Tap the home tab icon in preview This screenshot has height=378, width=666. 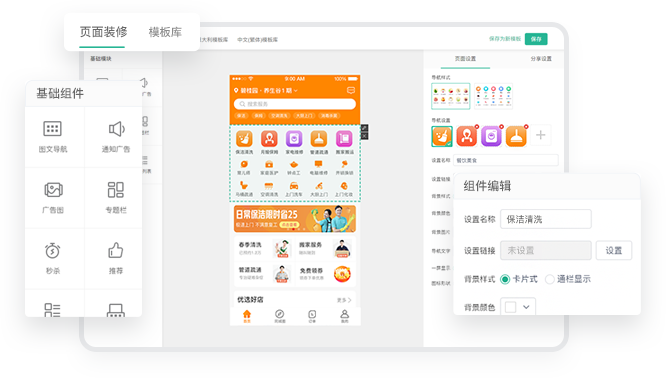(247, 314)
